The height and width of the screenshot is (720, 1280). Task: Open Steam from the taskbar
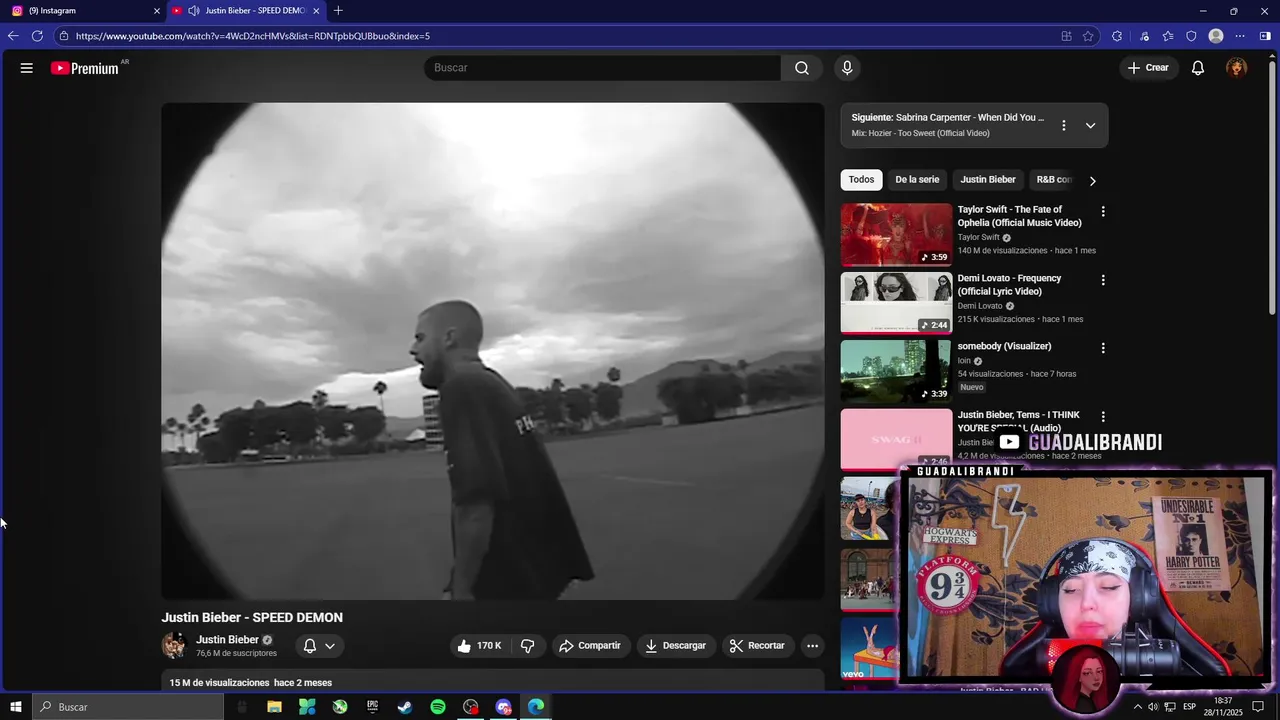pos(405,707)
